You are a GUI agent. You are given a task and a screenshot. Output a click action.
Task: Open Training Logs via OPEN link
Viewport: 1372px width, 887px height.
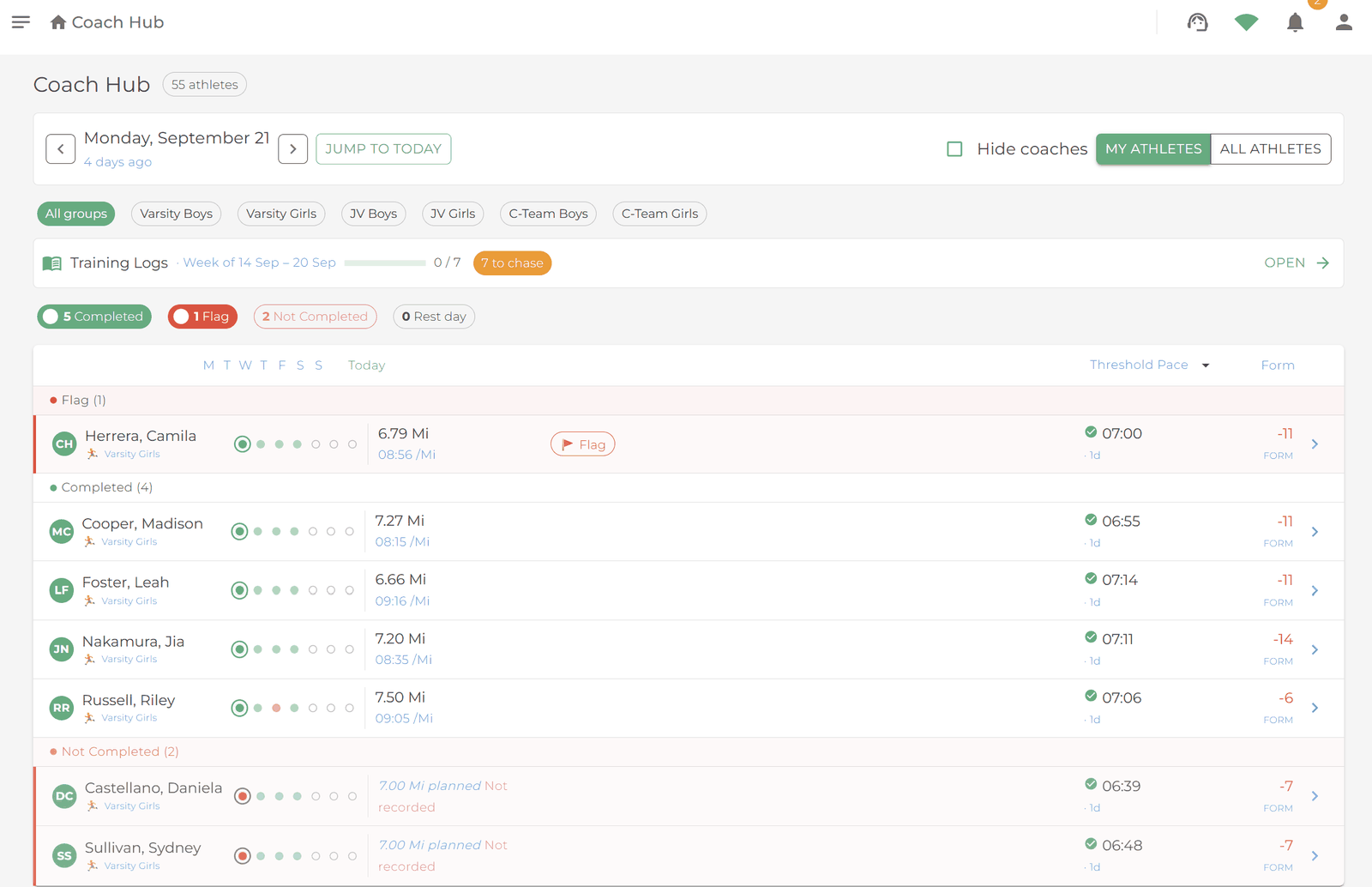tap(1297, 263)
